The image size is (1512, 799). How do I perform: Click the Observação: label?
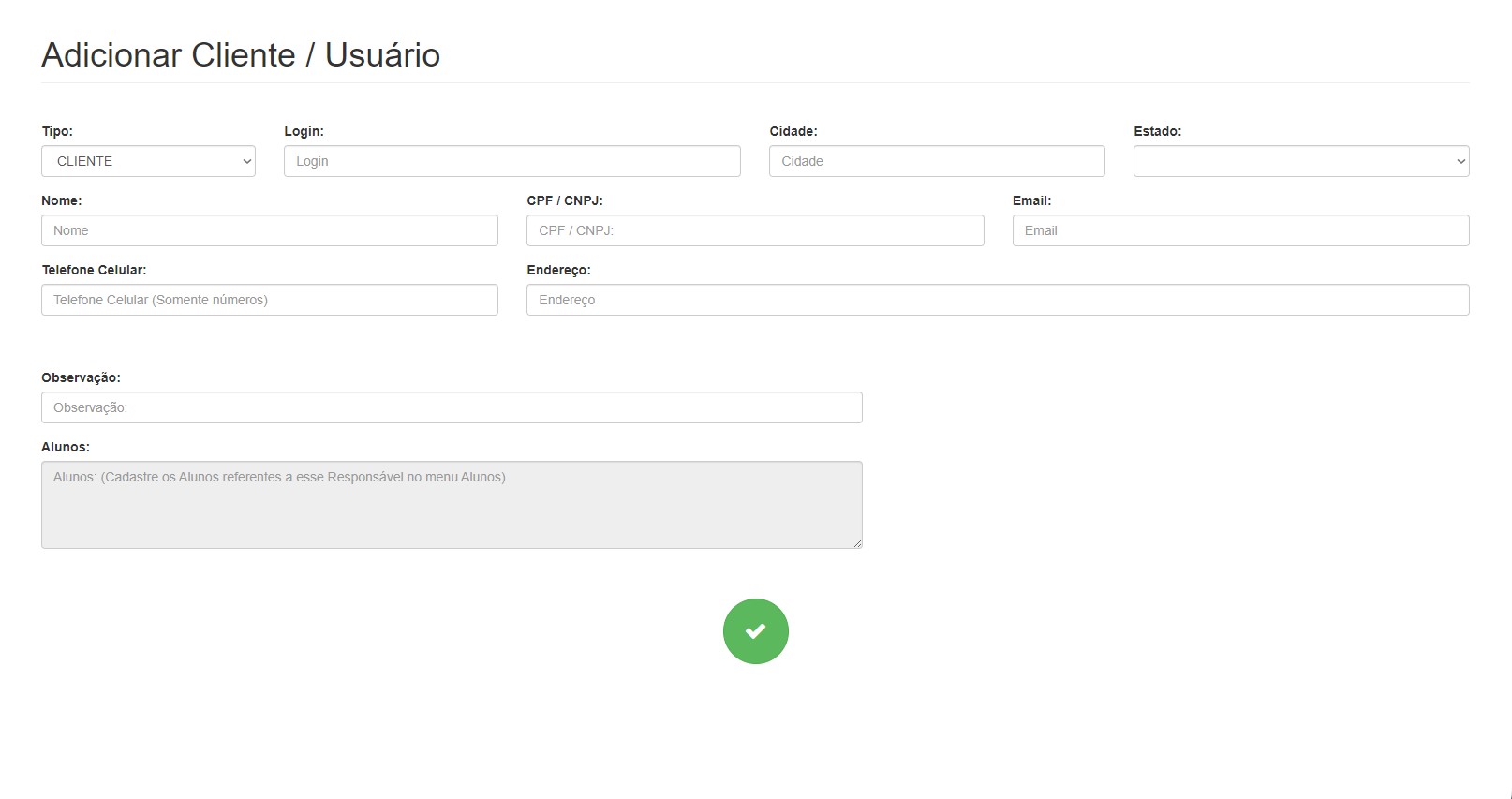tap(81, 377)
